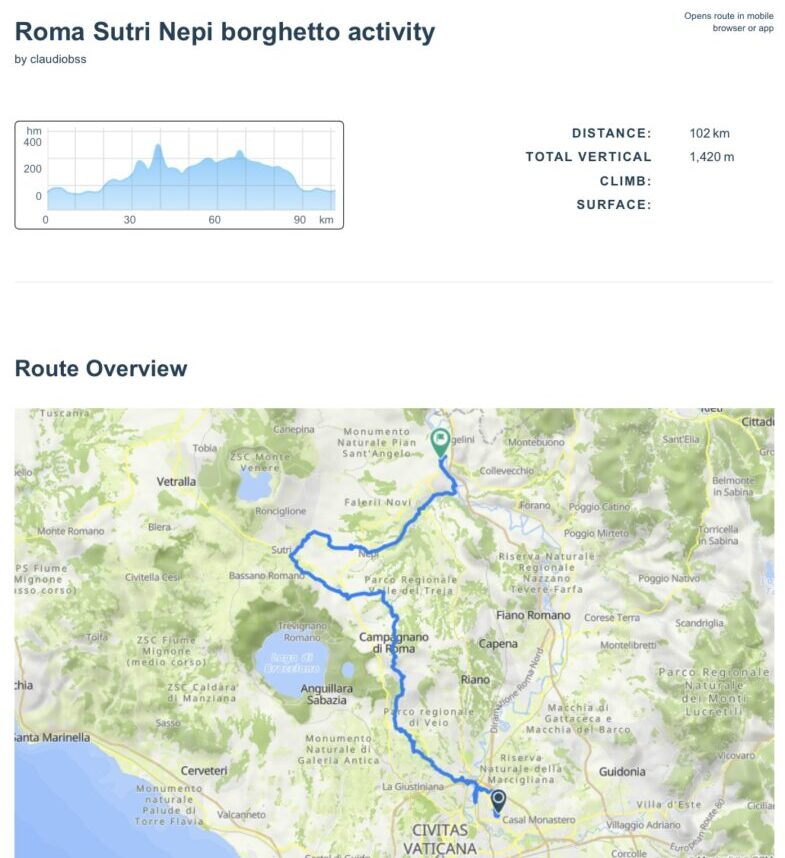
Task: Open the claudiobss author profile link
Action: point(57,59)
